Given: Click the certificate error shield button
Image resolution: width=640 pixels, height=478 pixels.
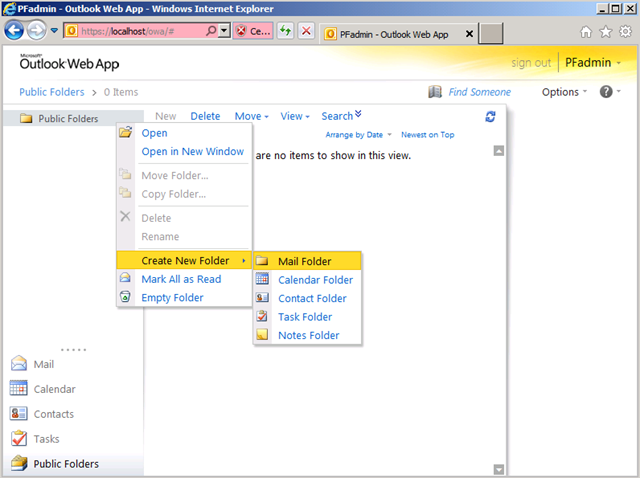Looking at the screenshot, I should click(253, 31).
